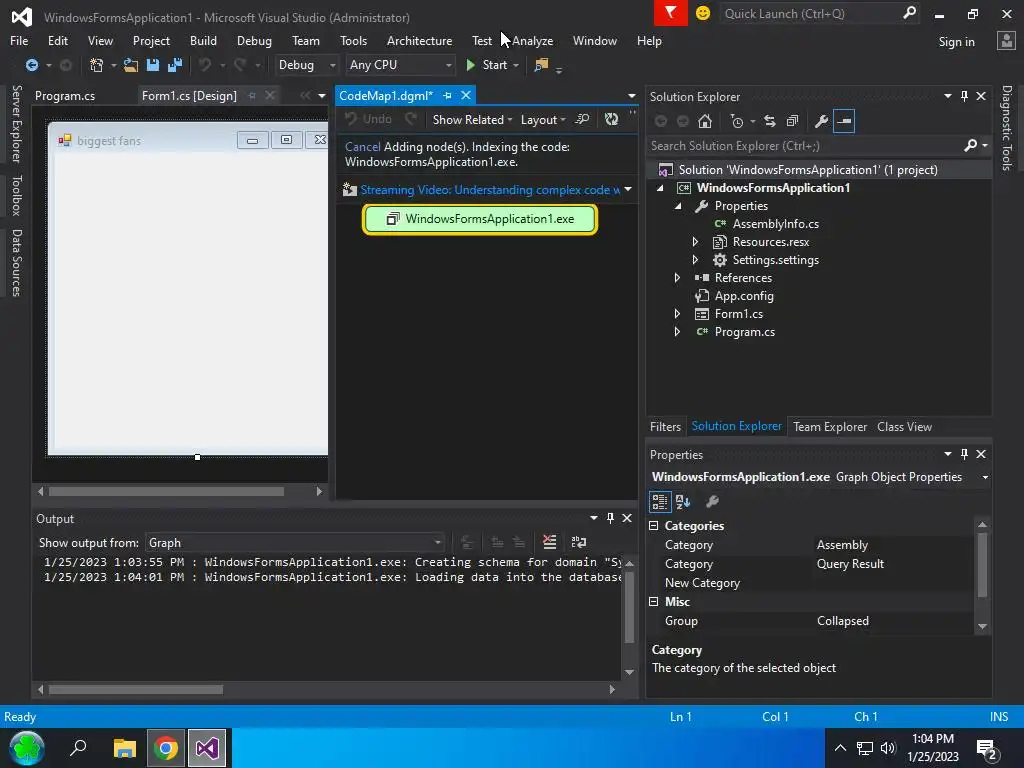
Task: Click the volume icon in system tray
Action: (888, 748)
